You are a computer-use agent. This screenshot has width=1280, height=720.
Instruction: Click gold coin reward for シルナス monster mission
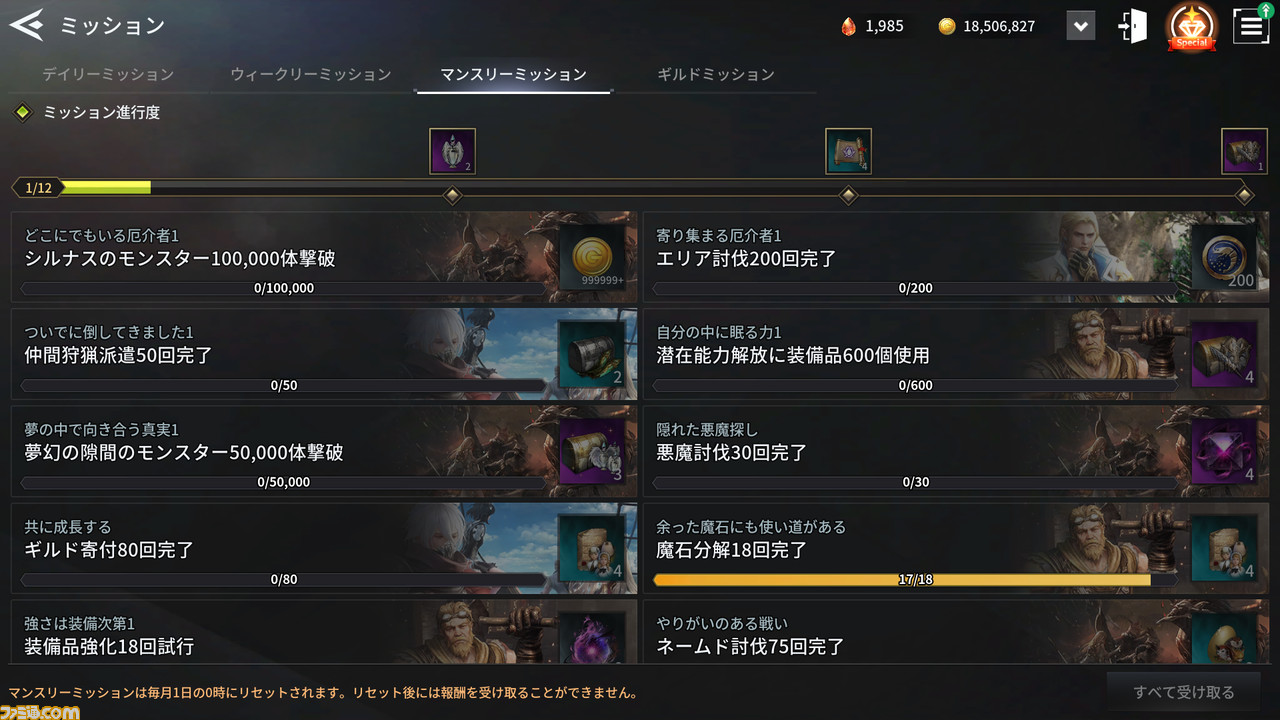pos(592,257)
